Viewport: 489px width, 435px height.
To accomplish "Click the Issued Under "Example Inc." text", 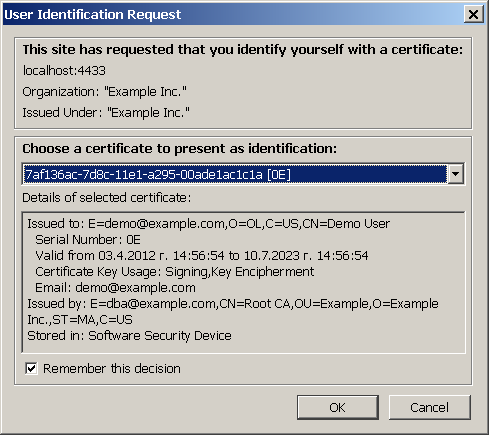I will [x=106, y=113].
